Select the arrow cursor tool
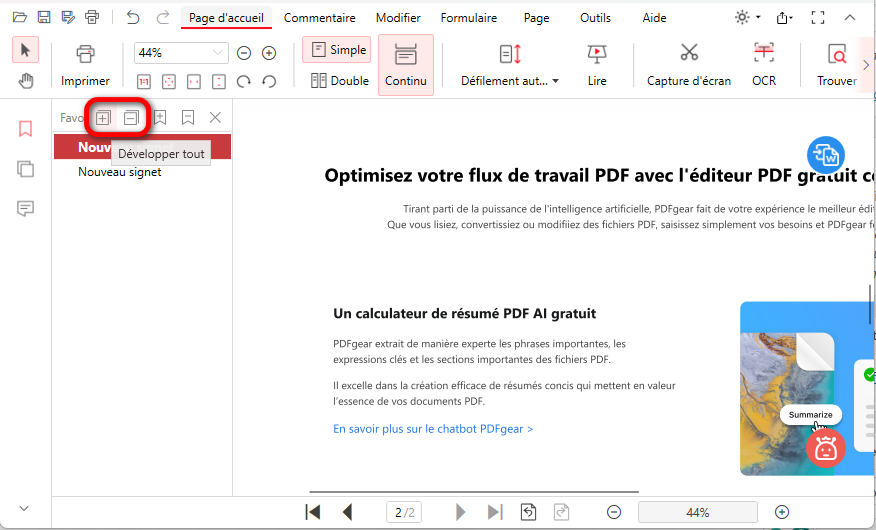Image resolution: width=876 pixels, height=530 pixels. pos(25,50)
